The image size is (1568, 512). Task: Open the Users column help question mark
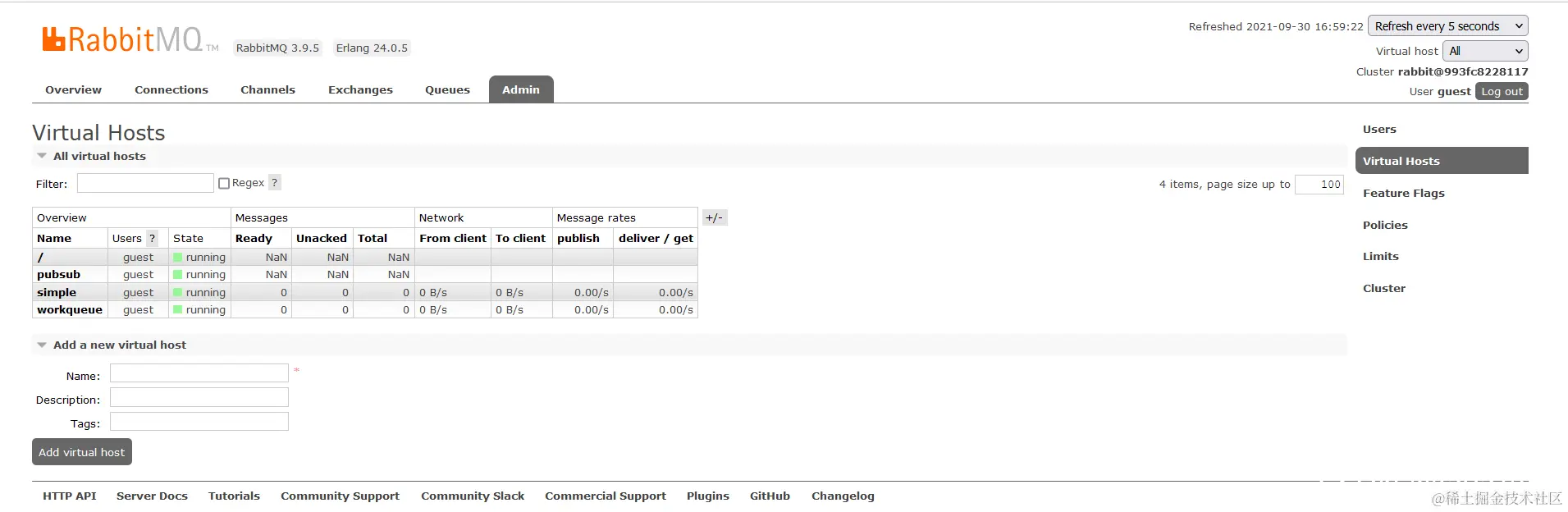click(152, 238)
